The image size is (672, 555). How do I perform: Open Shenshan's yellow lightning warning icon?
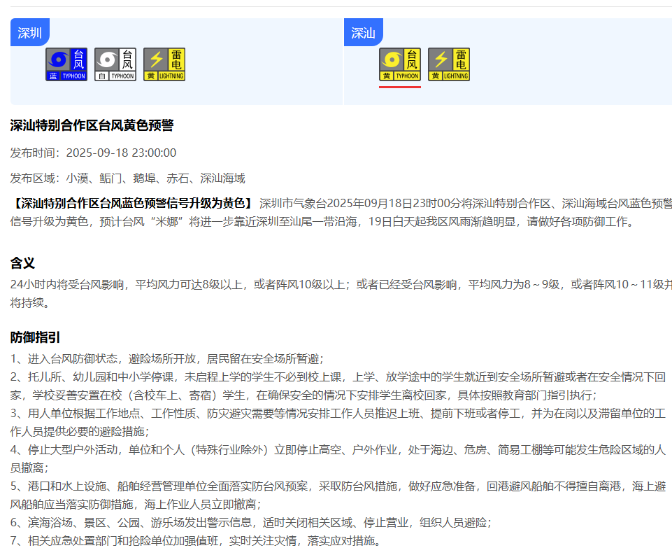[449, 64]
